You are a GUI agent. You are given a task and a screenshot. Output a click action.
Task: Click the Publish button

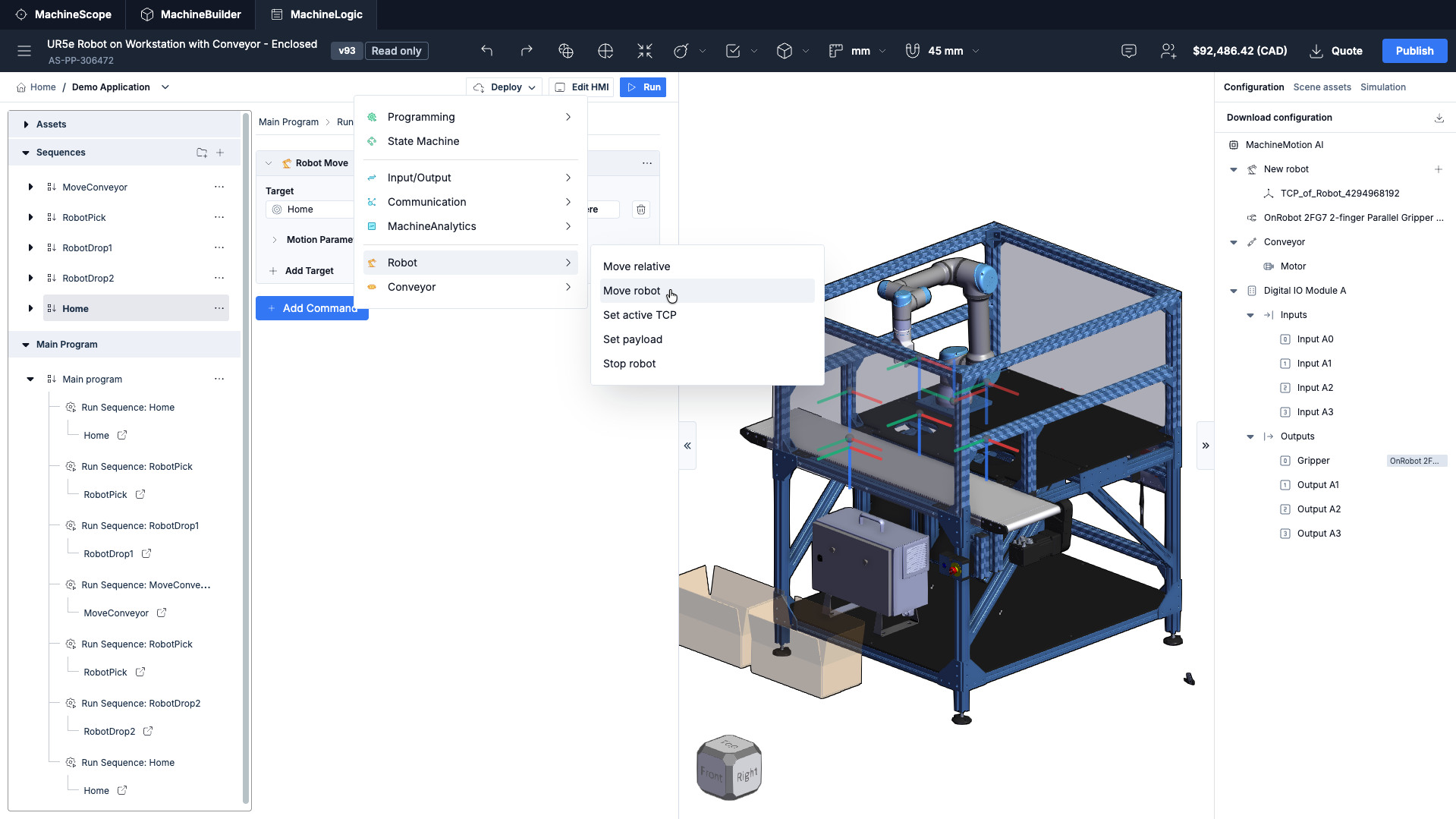pyautogui.click(x=1414, y=51)
